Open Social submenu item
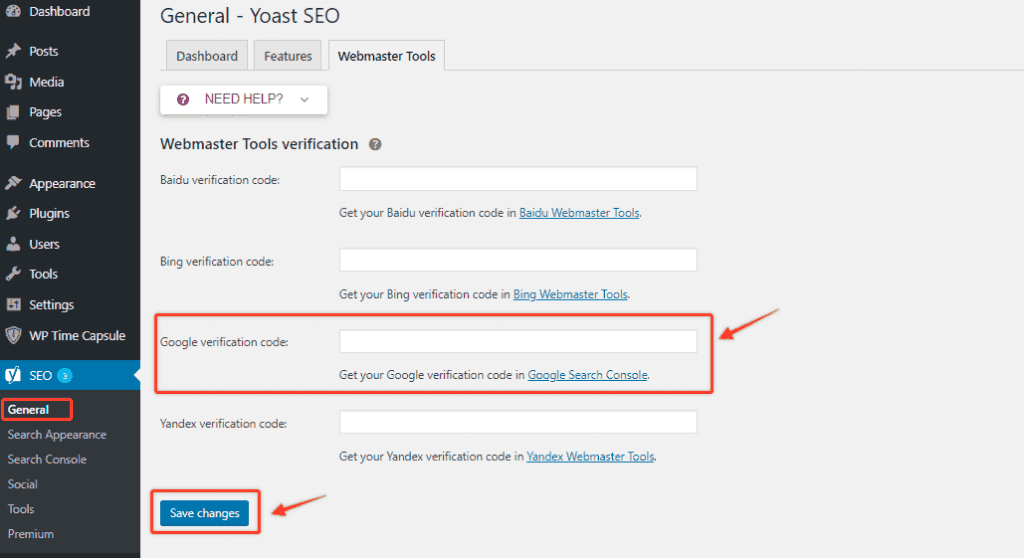The width and height of the screenshot is (1024, 558). click(22, 484)
